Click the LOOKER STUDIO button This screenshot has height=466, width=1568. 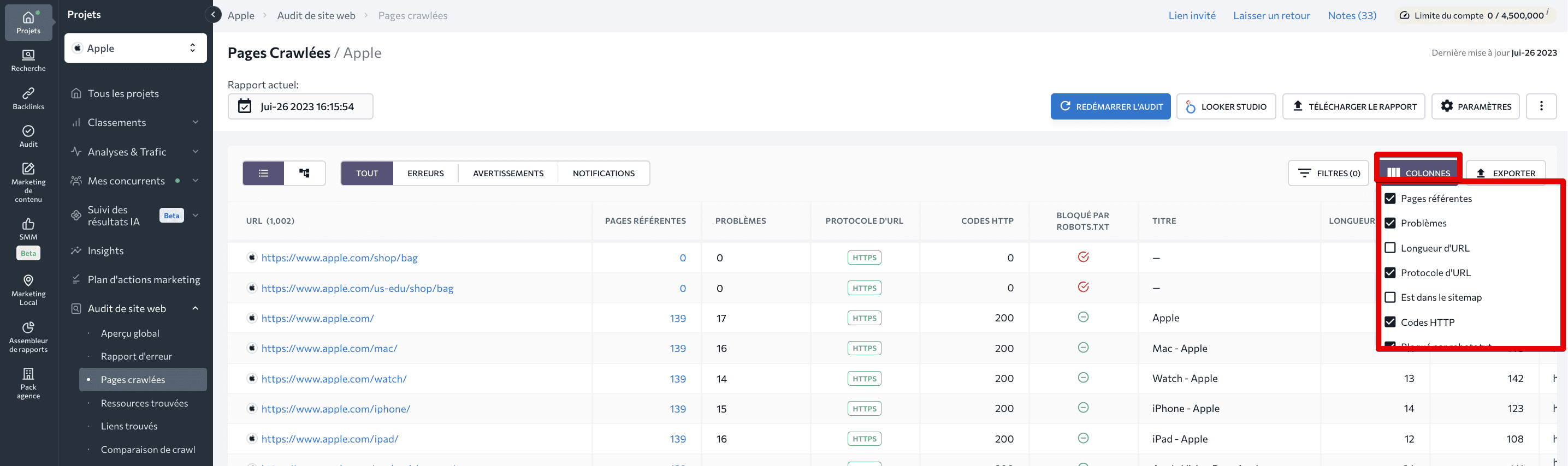pos(1226,106)
